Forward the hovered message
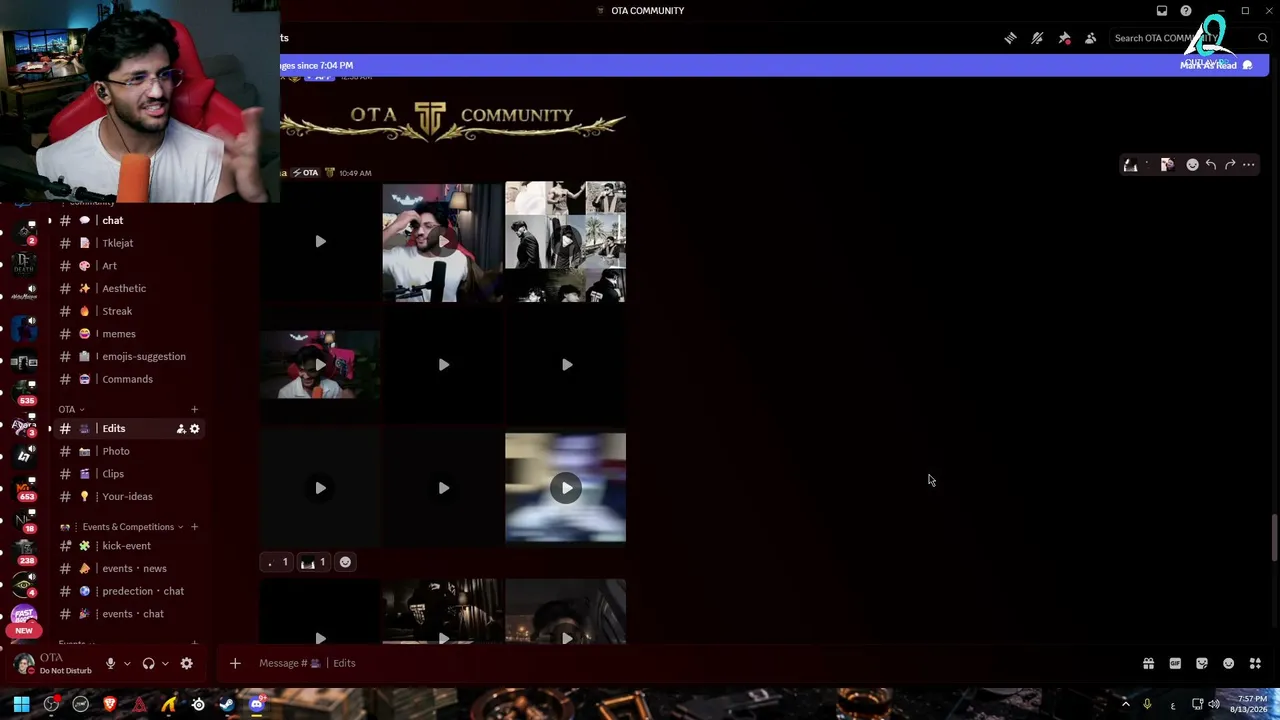Viewport: 1280px width, 720px height. coord(1230,165)
